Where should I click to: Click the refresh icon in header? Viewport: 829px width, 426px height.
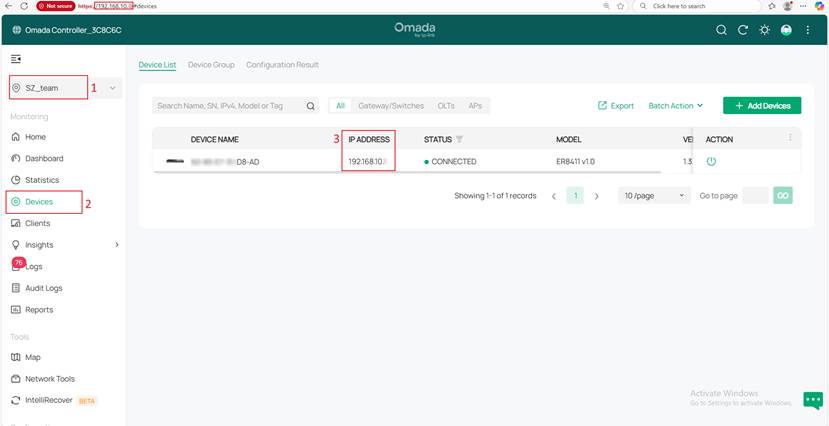(x=743, y=30)
